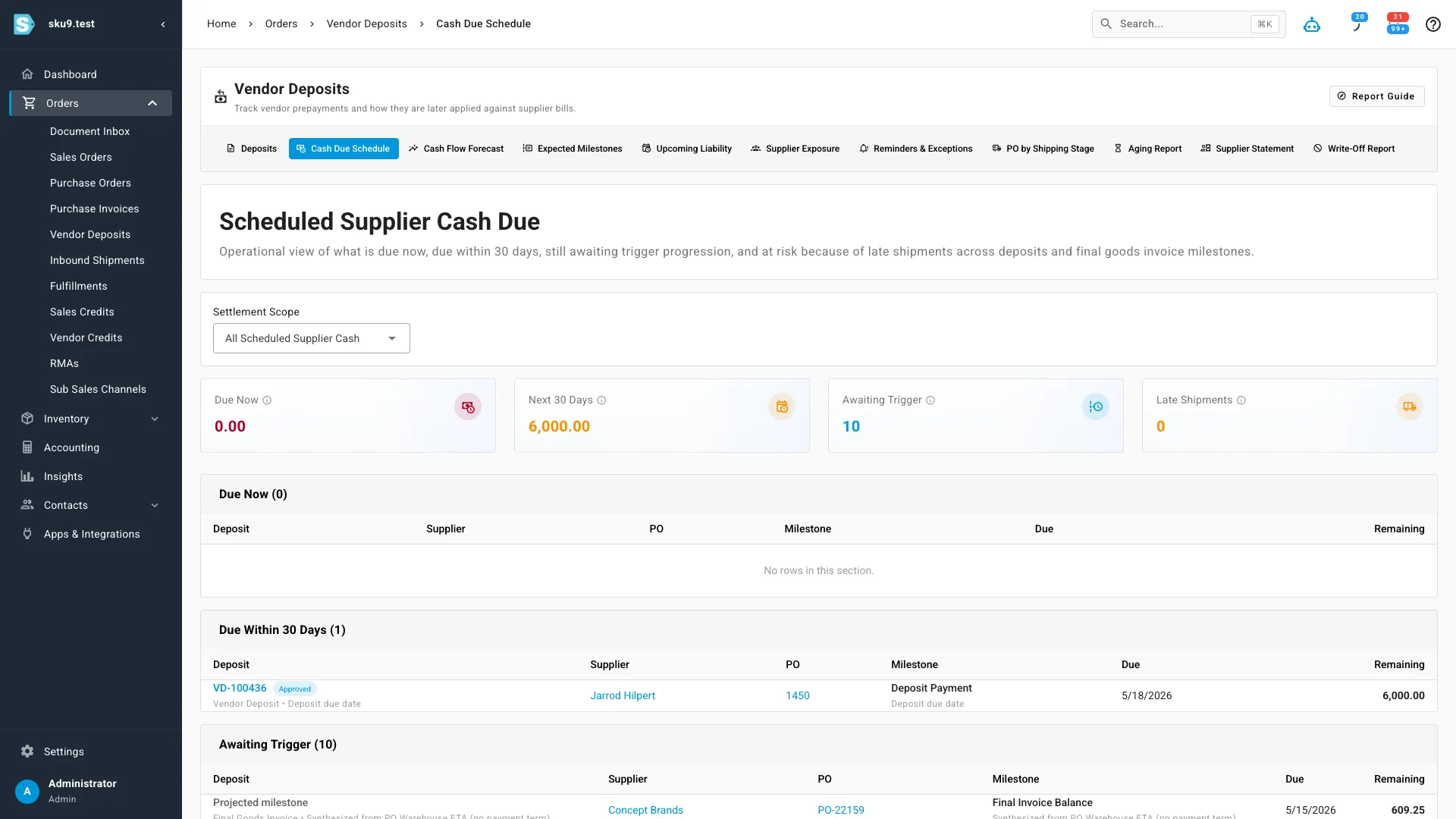Click the Report Guide button

click(x=1376, y=96)
